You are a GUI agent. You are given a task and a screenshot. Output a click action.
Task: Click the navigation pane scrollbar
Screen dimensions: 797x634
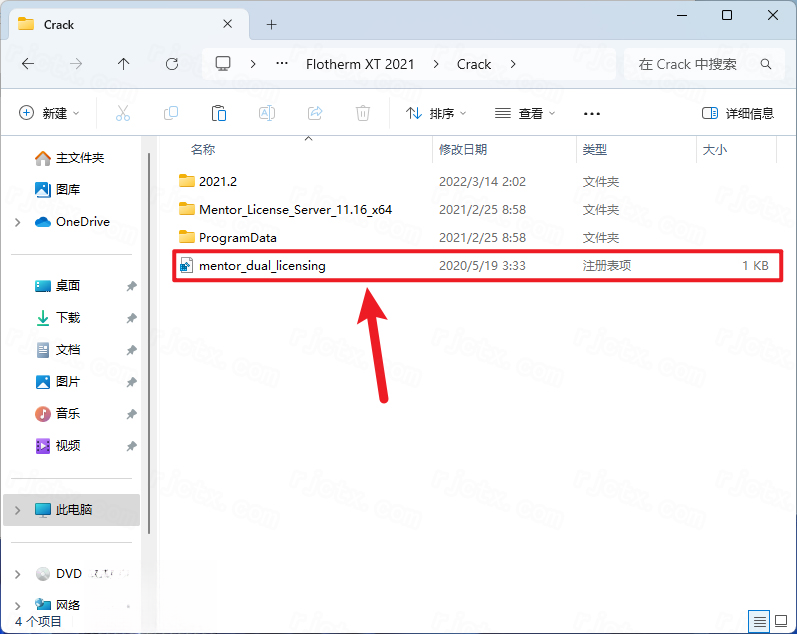[149, 343]
